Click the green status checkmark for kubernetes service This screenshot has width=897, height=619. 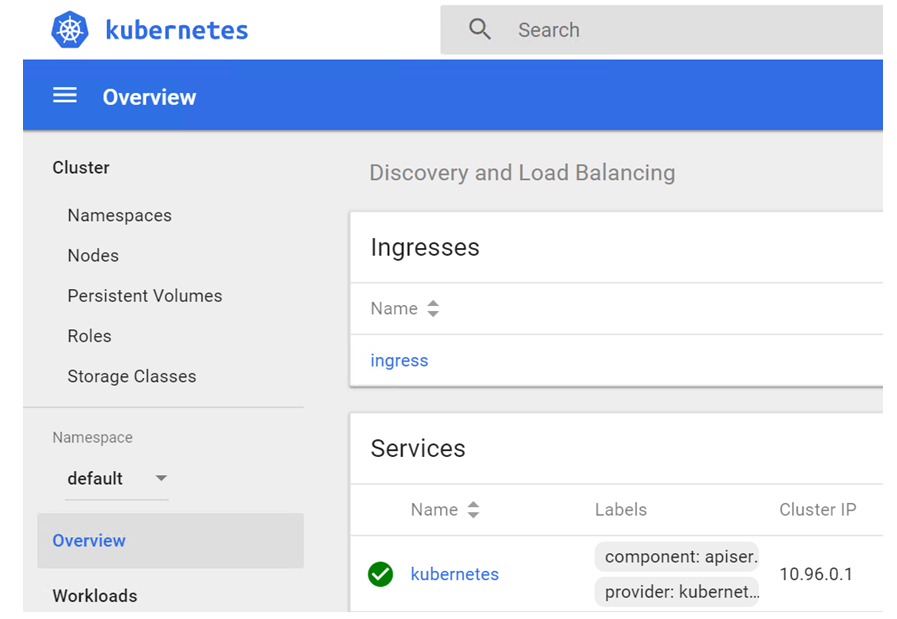point(380,574)
